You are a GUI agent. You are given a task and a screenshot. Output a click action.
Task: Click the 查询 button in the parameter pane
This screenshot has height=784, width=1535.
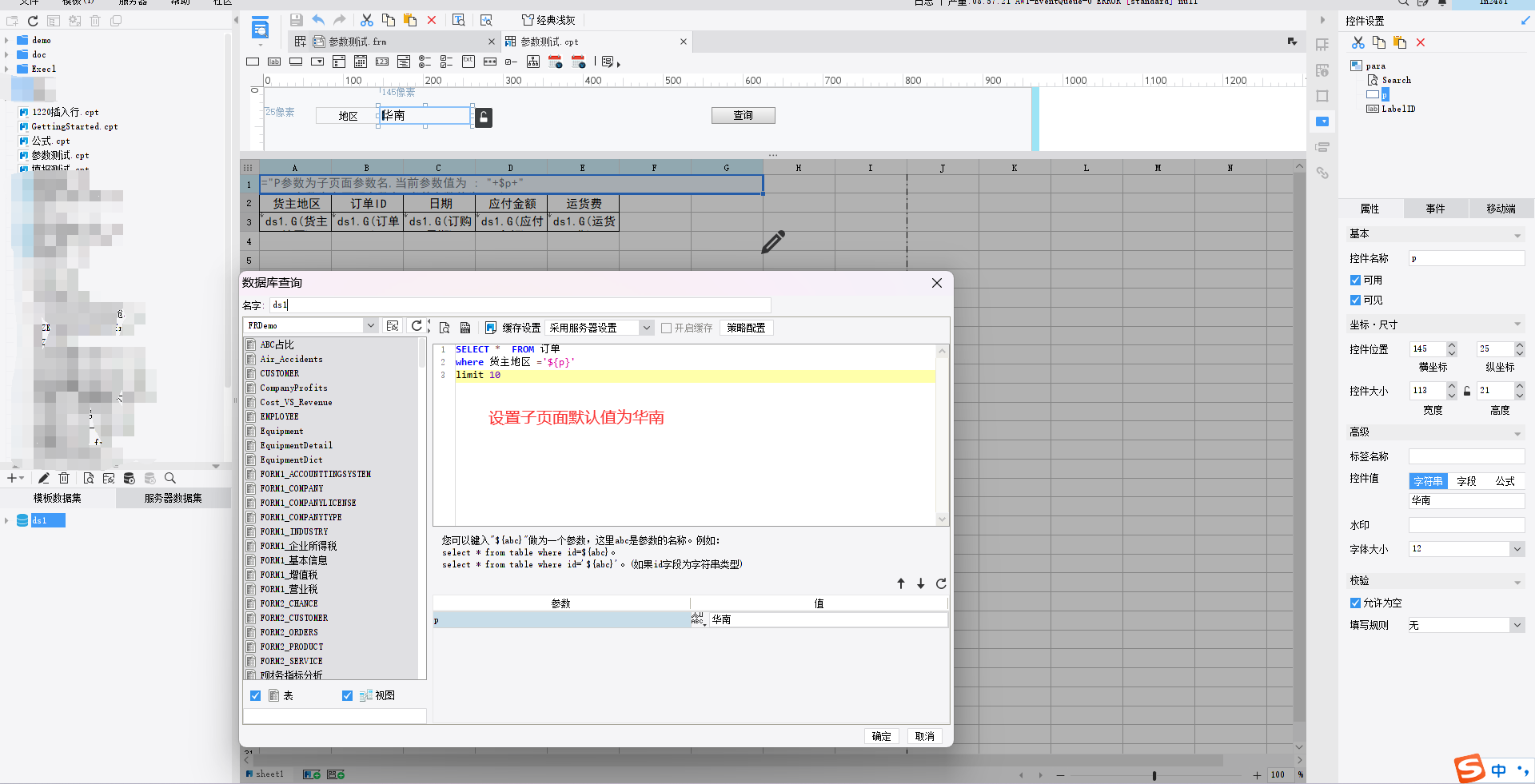click(744, 116)
